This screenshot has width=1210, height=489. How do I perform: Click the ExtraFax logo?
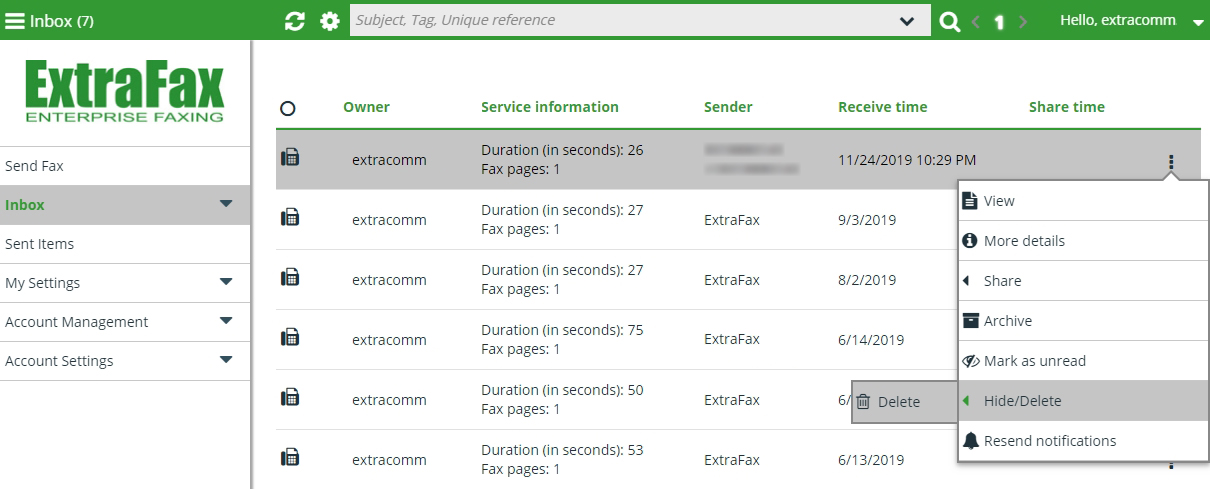(x=125, y=93)
